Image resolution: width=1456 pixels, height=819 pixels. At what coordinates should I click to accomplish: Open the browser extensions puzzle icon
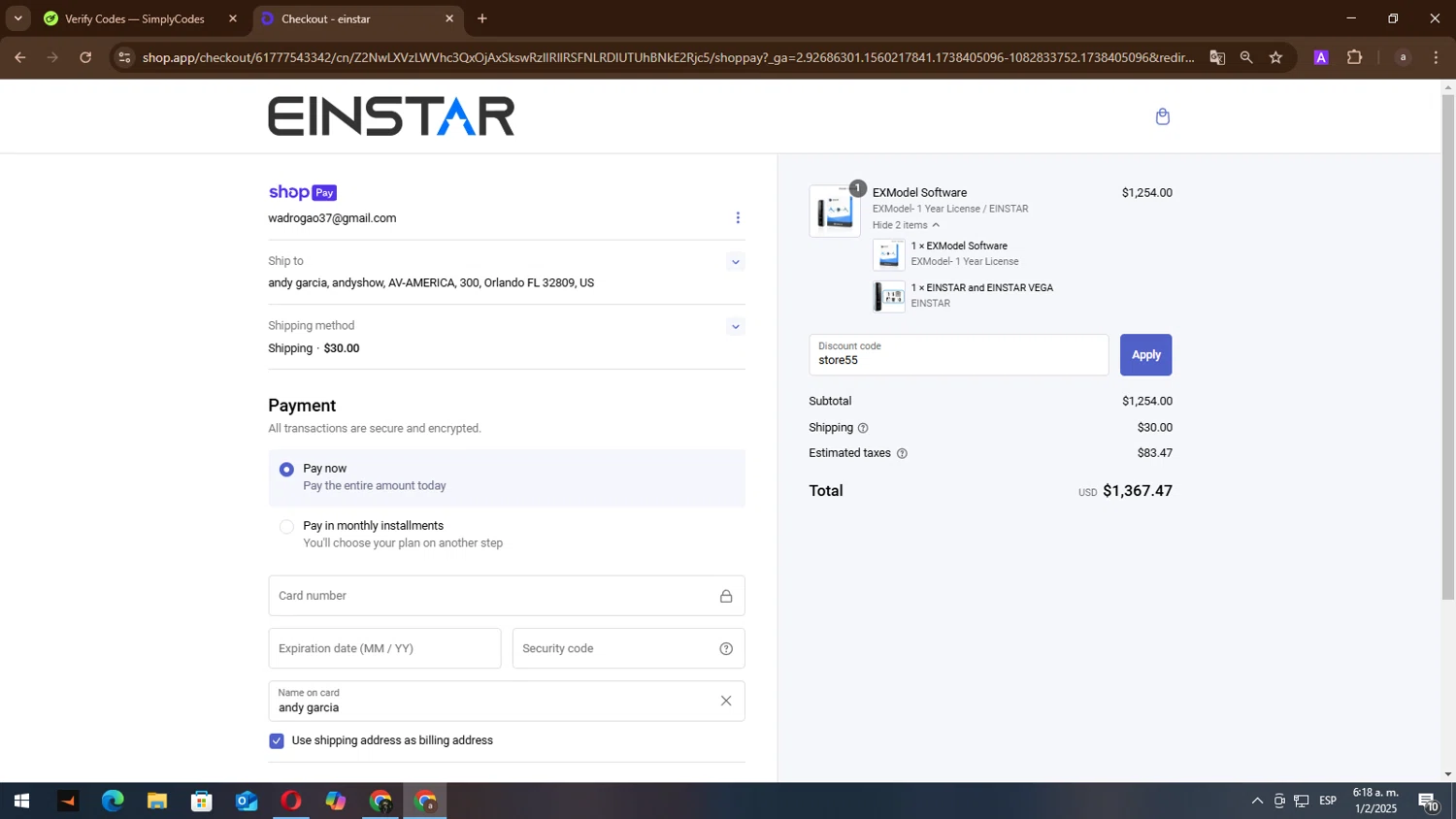(x=1355, y=57)
